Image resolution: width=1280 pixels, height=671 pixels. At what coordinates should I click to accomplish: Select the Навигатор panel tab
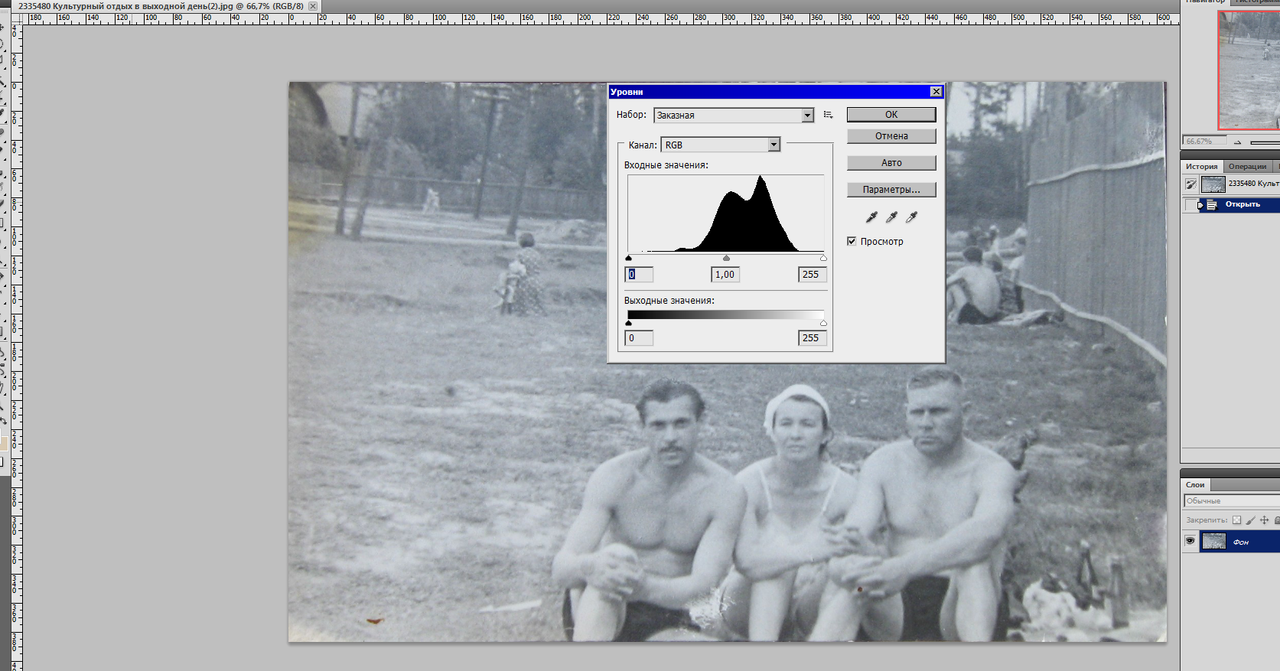(1206, 2)
